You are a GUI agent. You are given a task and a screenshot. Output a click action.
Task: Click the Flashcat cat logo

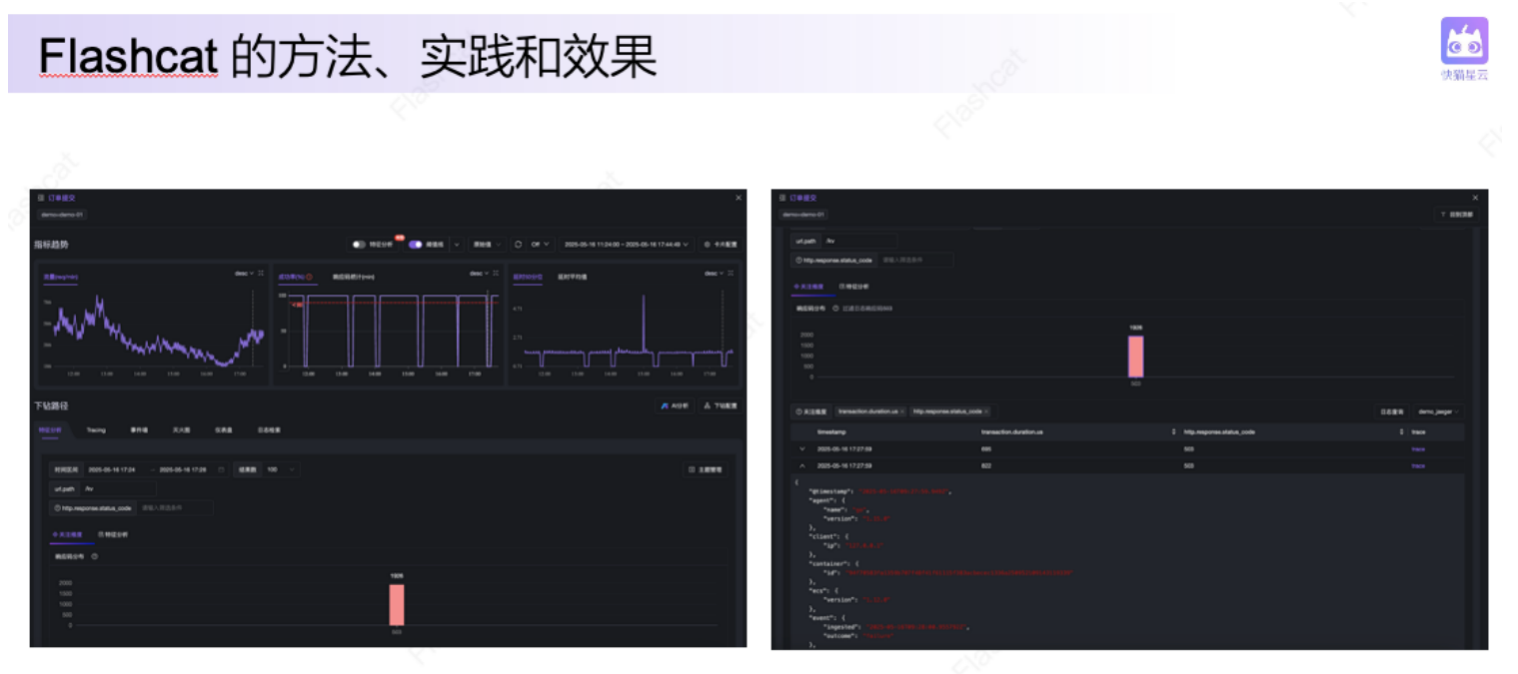[x=1464, y=41]
